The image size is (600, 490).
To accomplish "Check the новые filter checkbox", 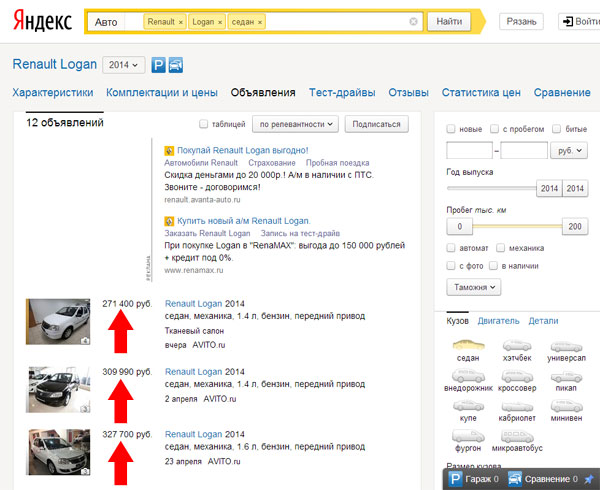I will [451, 129].
